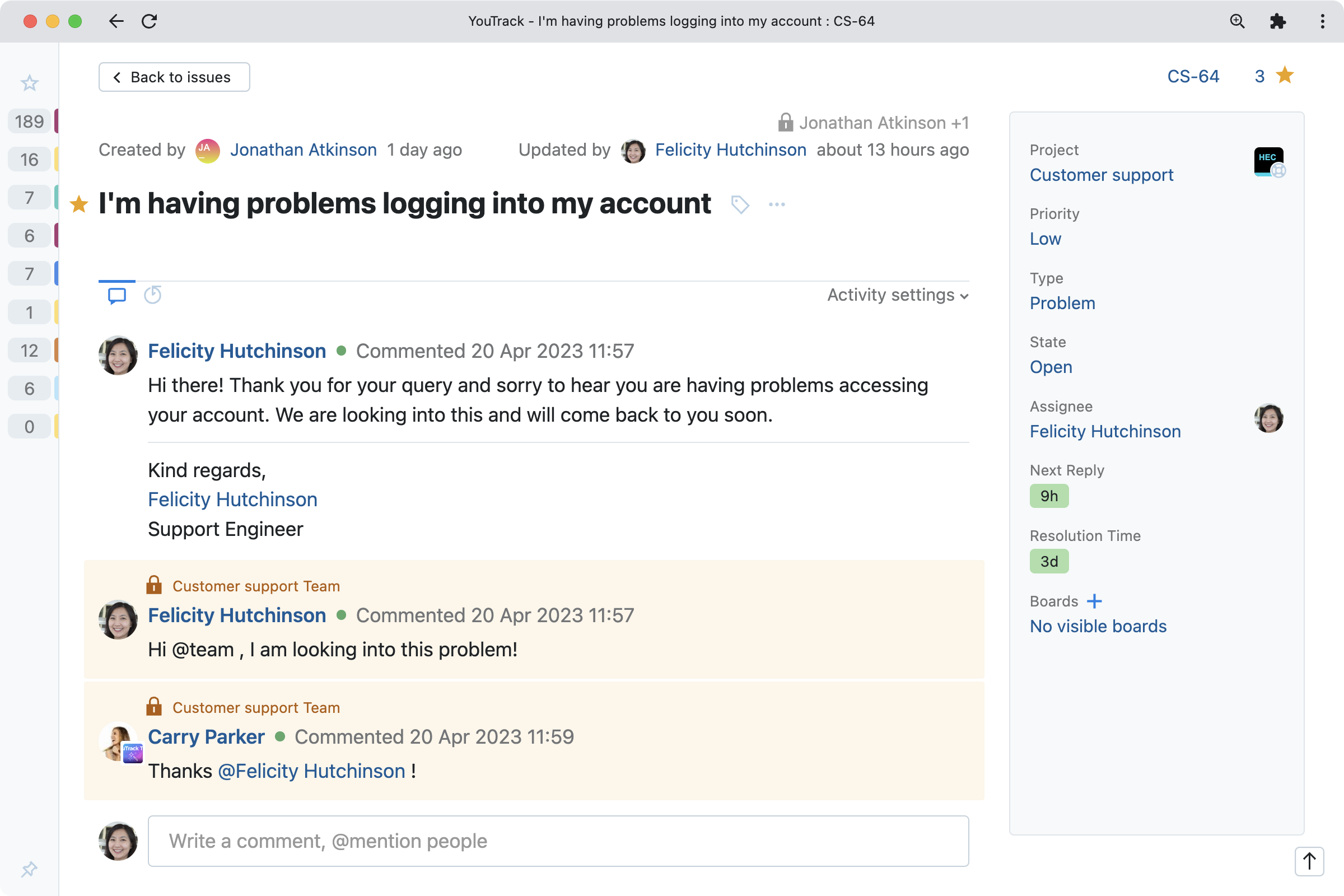This screenshot has height=896, width=1344.
Task: Click Customer support Team label above Carry's comment
Action: pos(256,707)
